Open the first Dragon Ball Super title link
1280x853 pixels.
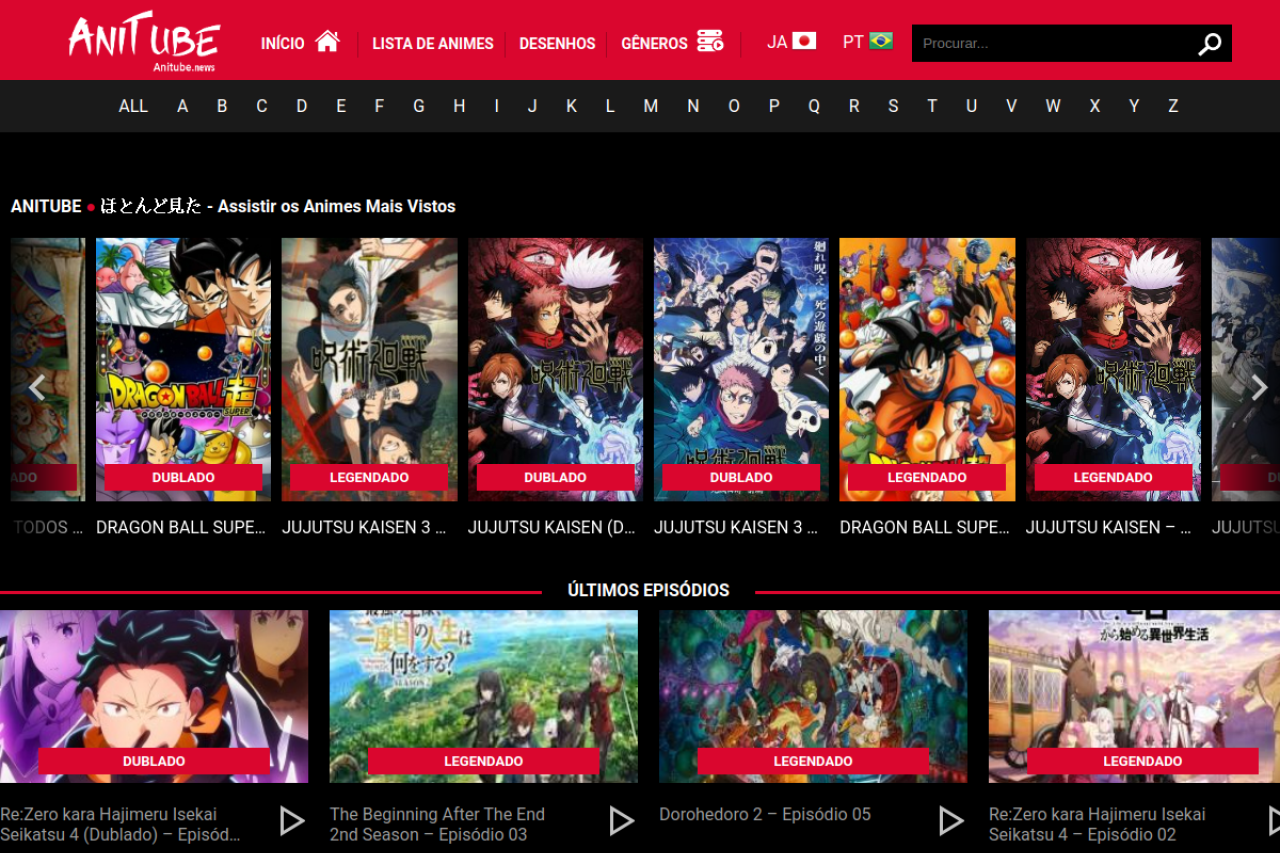pos(181,527)
